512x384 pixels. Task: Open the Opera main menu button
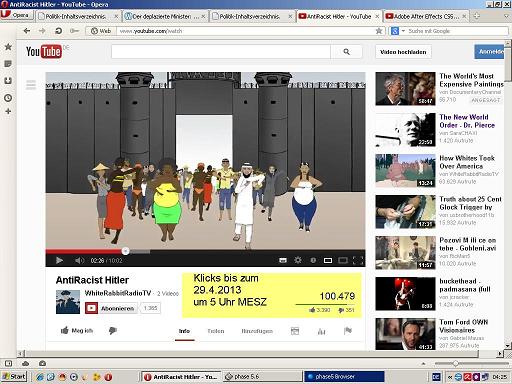(17, 15)
